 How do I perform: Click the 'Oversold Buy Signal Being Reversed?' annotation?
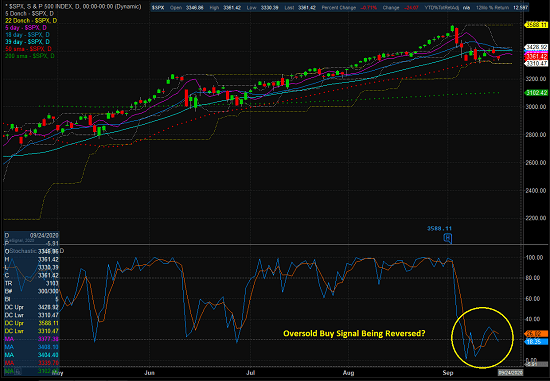[354, 333]
